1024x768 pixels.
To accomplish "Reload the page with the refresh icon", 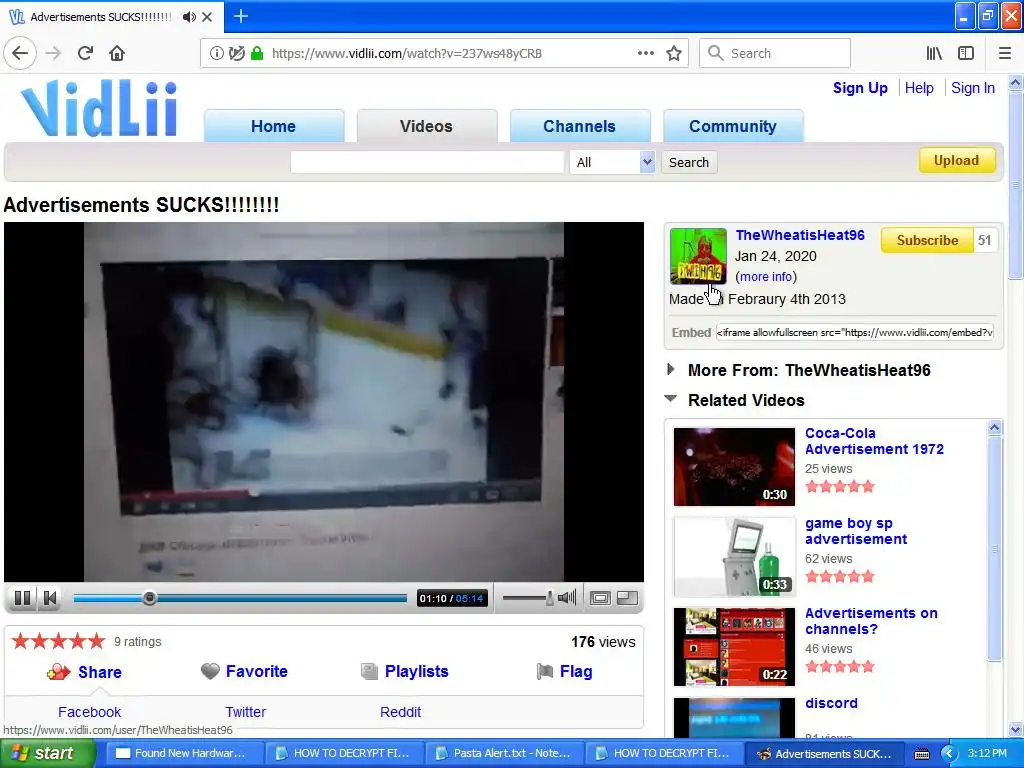I will (x=85, y=54).
